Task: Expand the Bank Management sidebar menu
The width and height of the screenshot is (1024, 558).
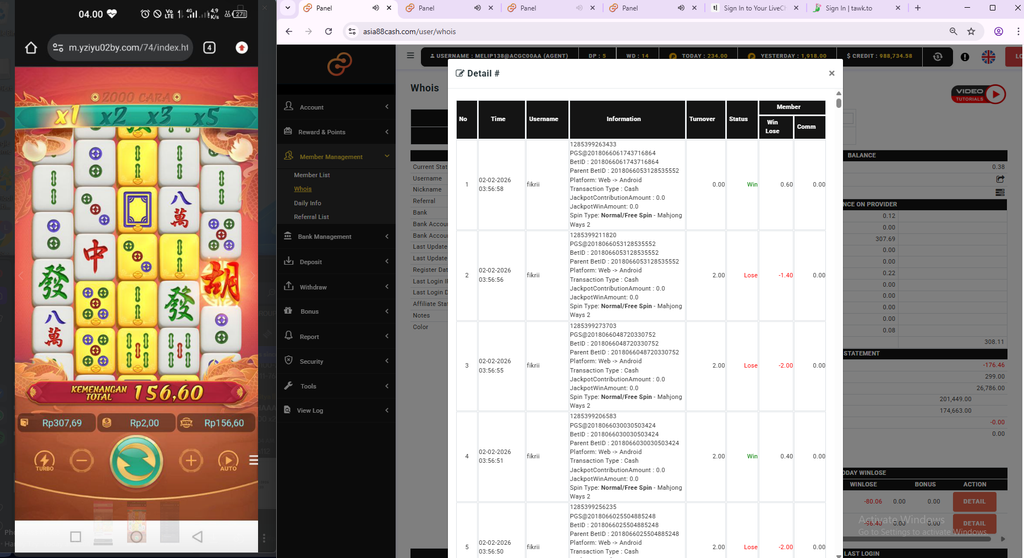Action: tap(337, 237)
